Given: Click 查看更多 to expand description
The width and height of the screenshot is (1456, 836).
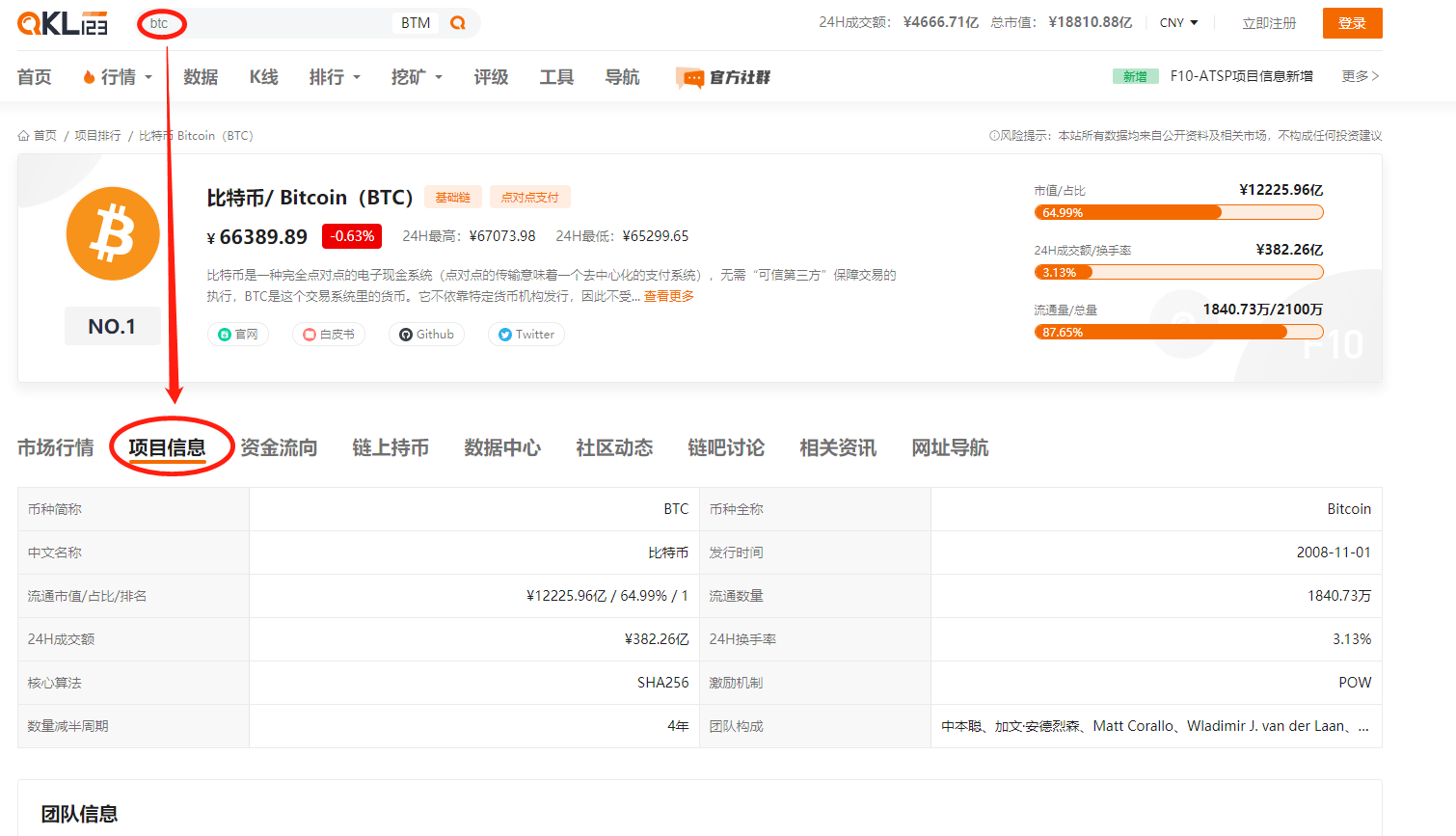Looking at the screenshot, I should tap(669, 296).
